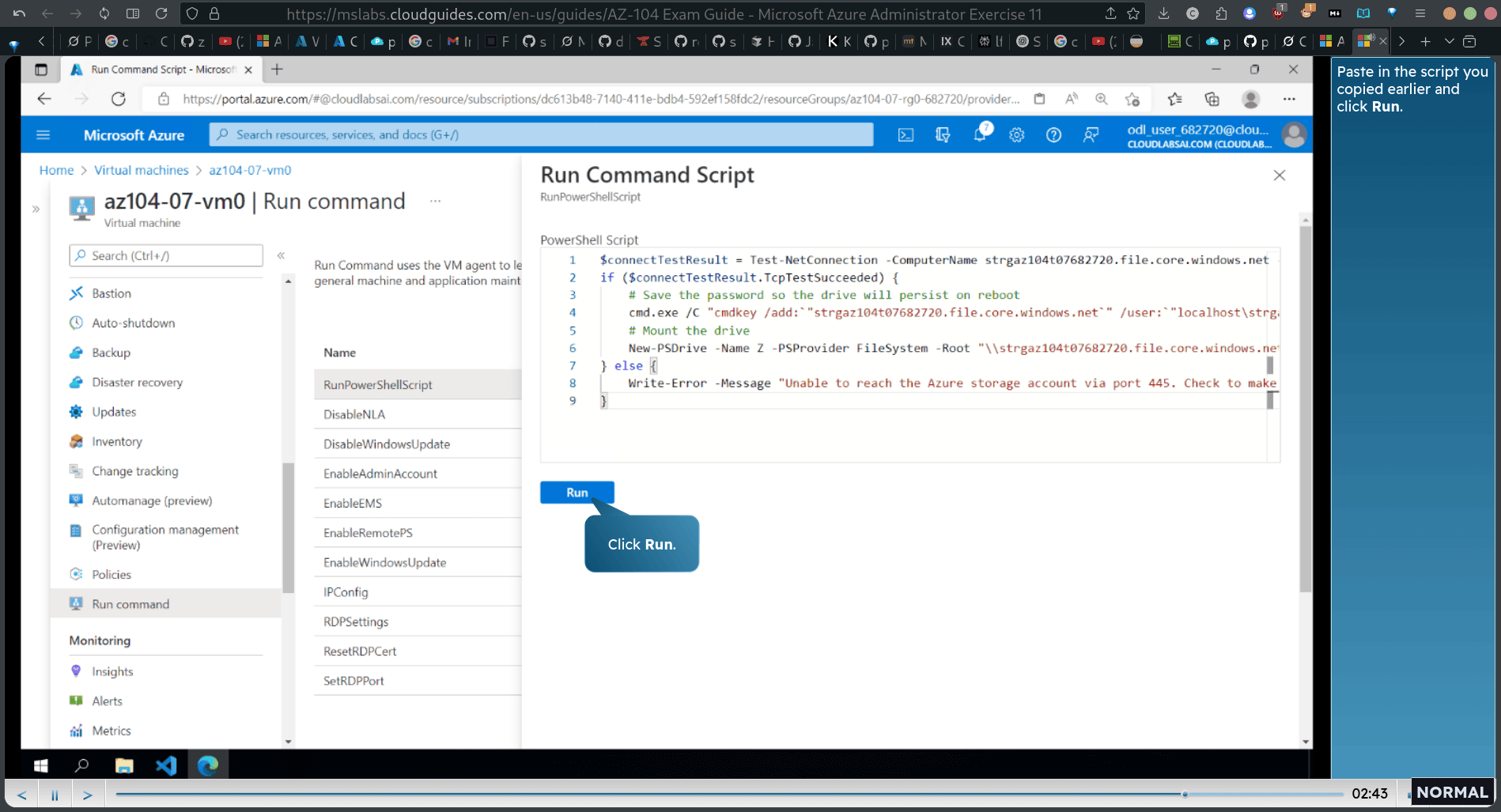Open Change tracking menu item
1501x812 pixels.
(134, 471)
